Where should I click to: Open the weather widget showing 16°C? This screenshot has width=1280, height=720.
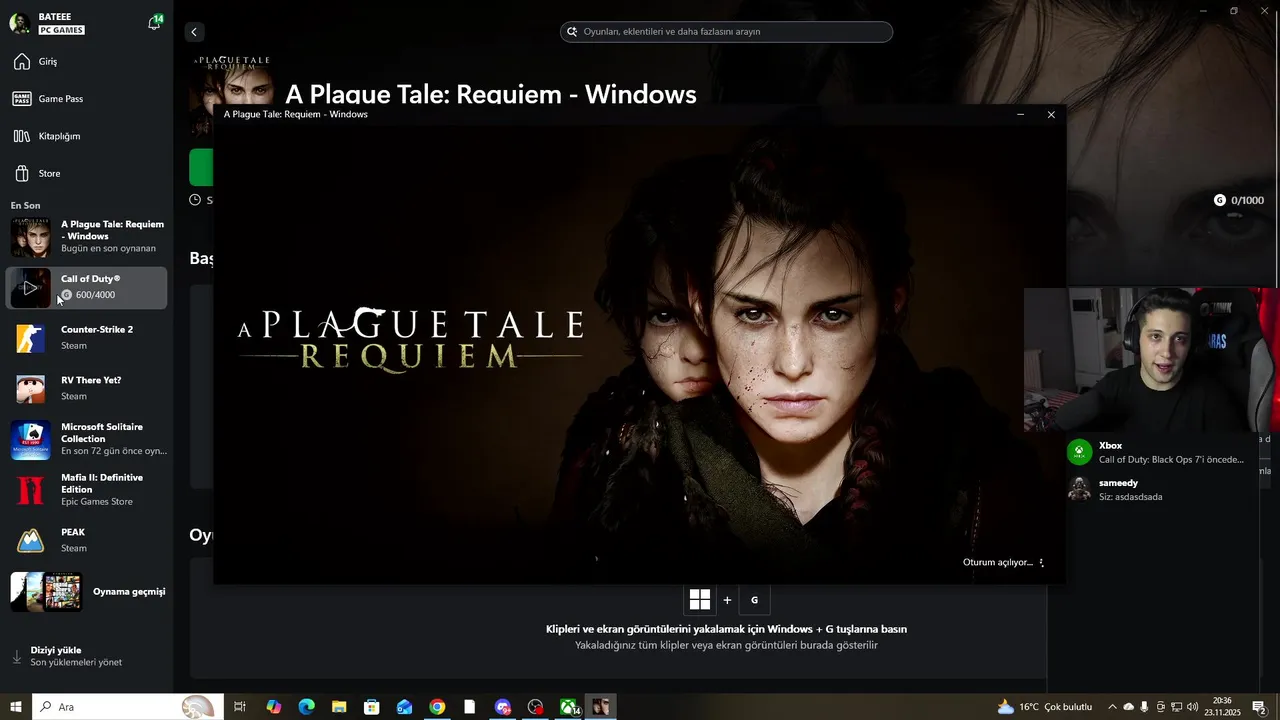(1045, 707)
